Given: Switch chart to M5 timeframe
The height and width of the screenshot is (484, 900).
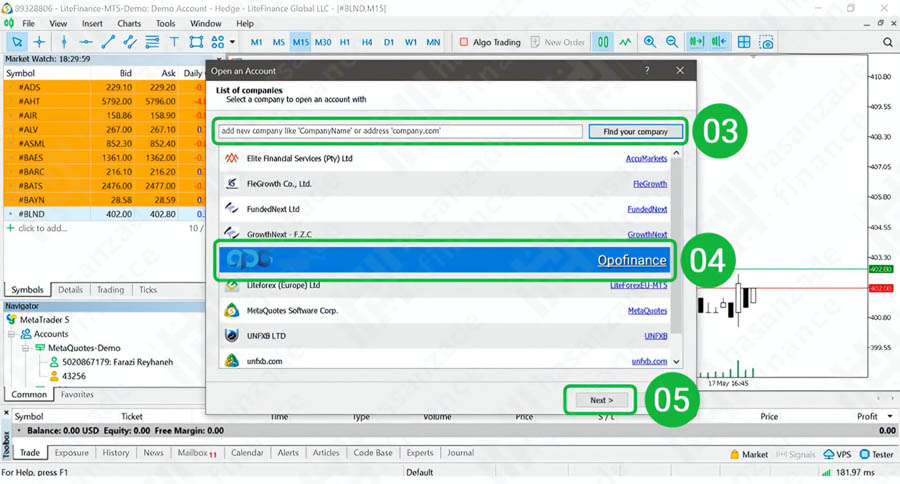Looking at the screenshot, I should tap(278, 42).
